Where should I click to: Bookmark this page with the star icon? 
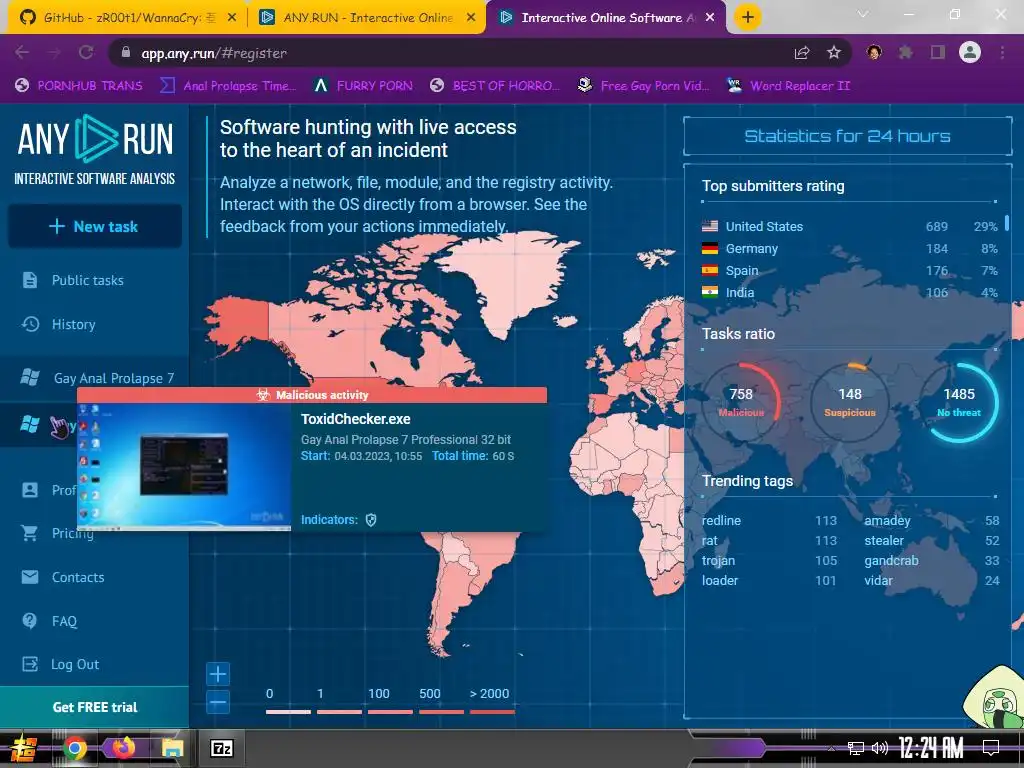[x=834, y=53]
